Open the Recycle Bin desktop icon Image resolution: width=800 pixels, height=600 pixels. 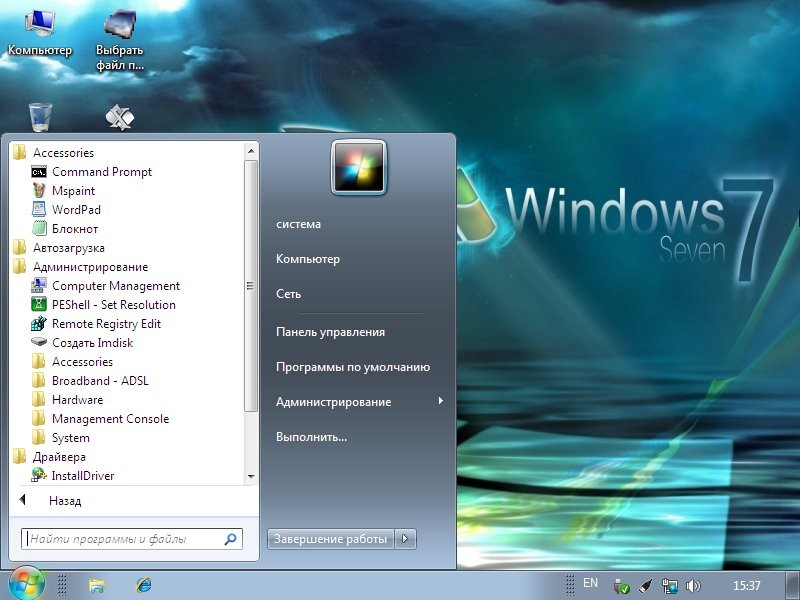[x=40, y=117]
